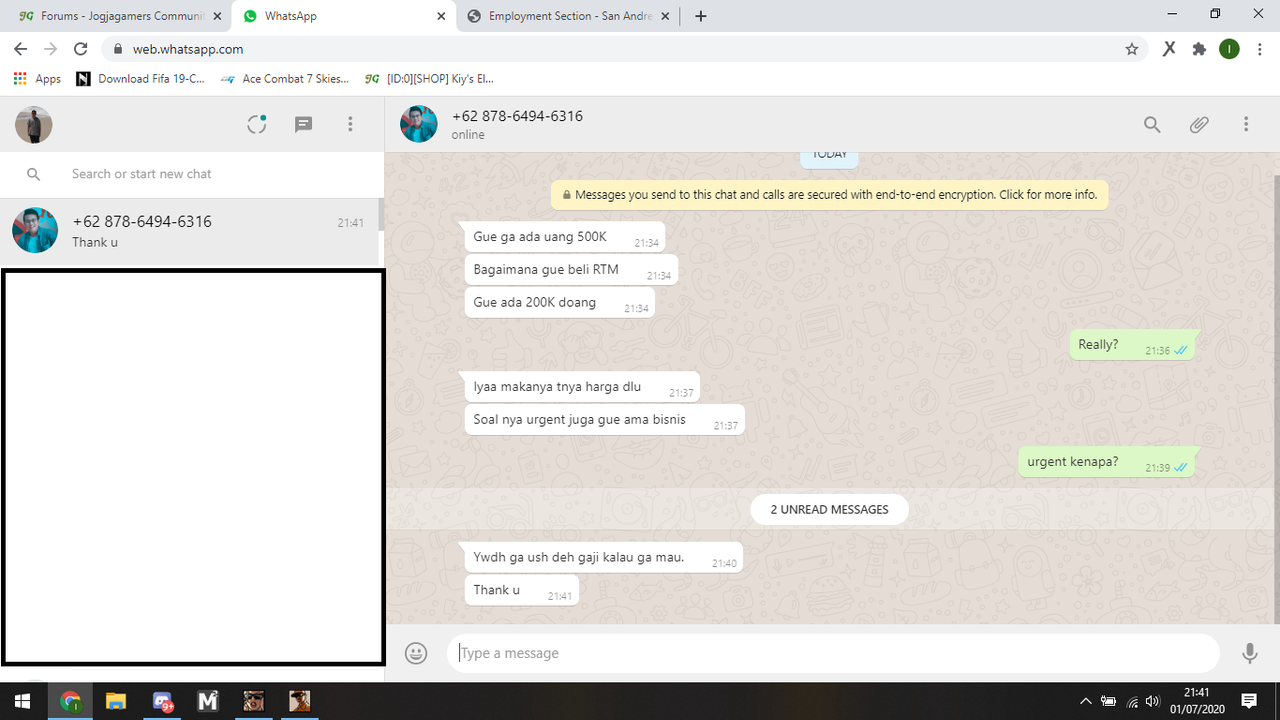
Task: Open the +62 878-6494-6316 chat in the list
Action: point(190,231)
